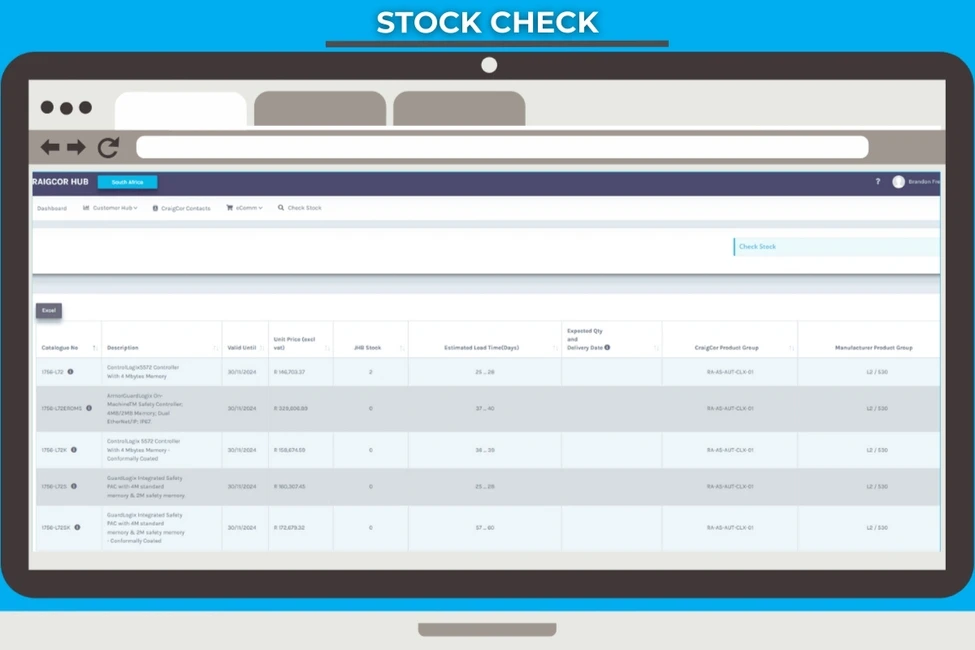The width and height of the screenshot is (975, 650).
Task: Click unit price R 146,703.37
Action: (x=289, y=372)
